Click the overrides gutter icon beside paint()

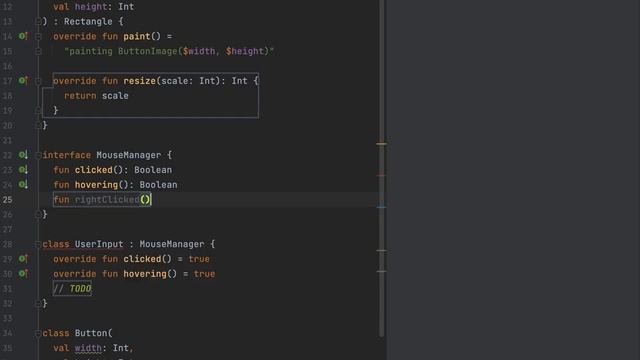click(x=23, y=36)
